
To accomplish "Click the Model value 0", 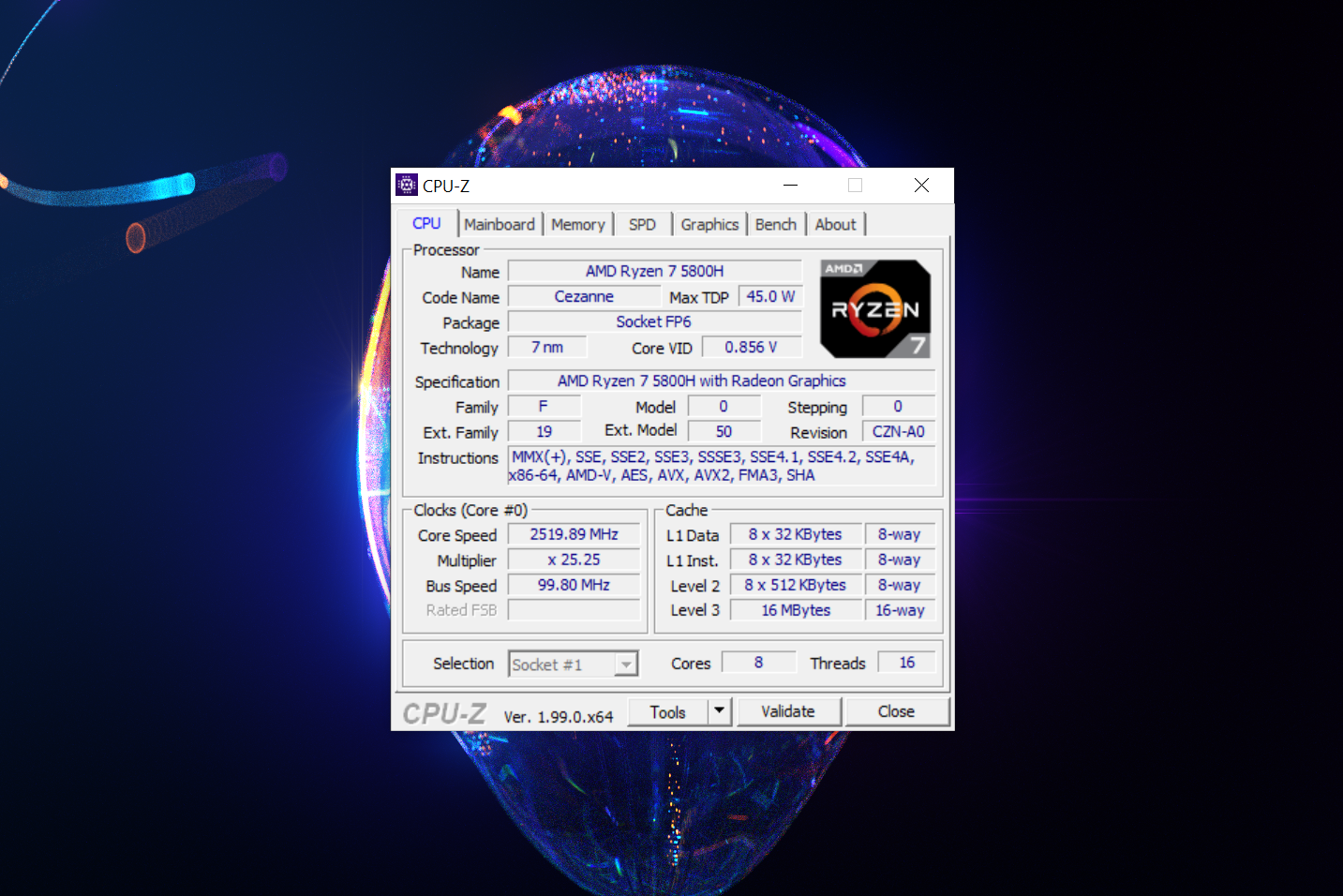I will point(724,406).
